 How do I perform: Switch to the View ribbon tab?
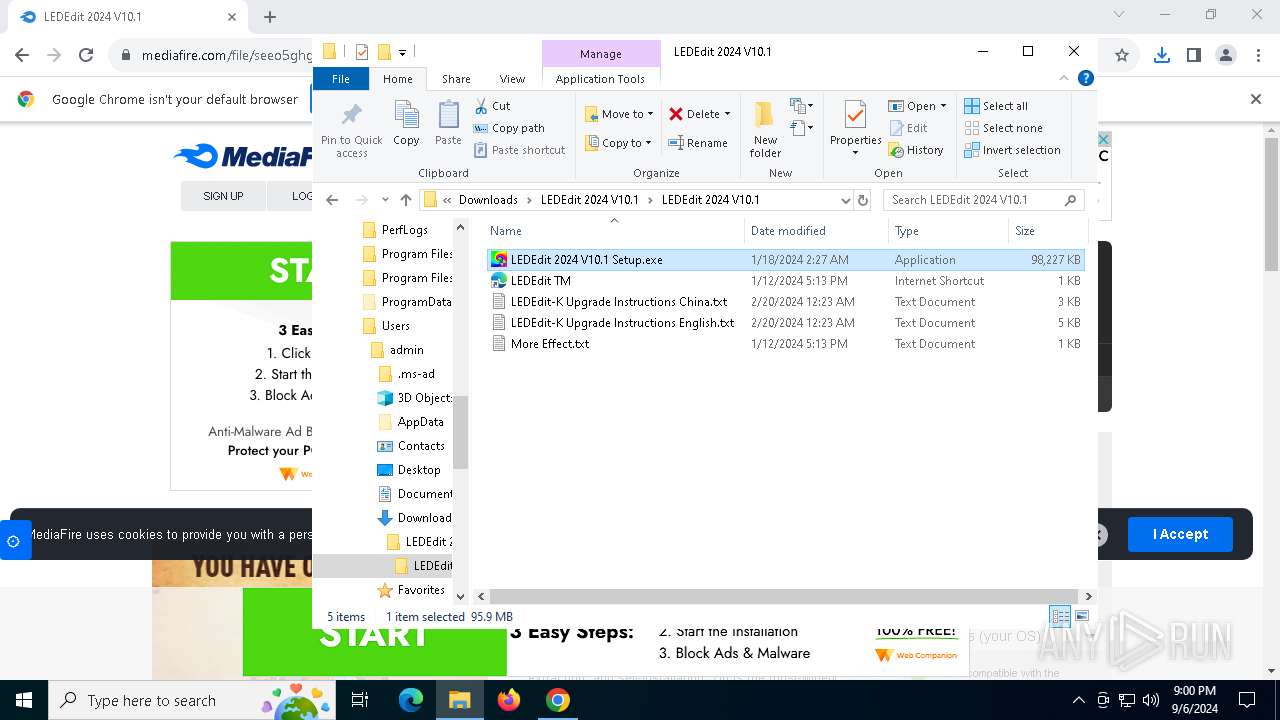[x=512, y=79]
